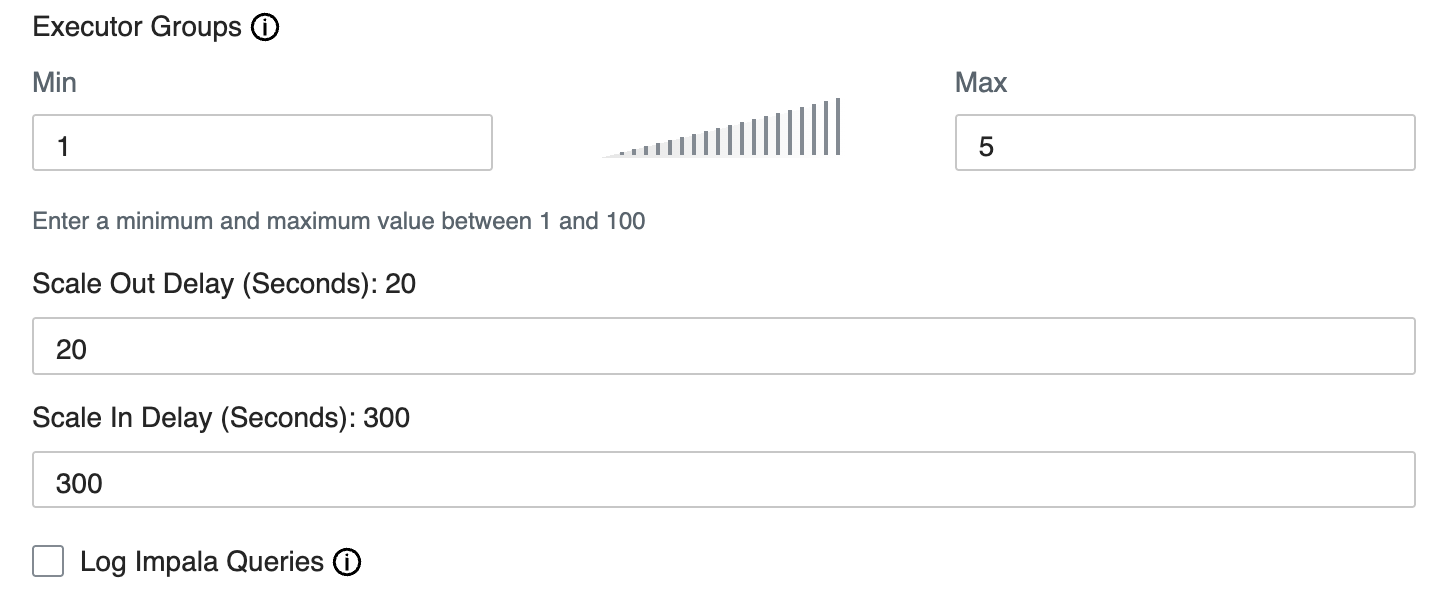Open the Log Impala Queries info tooltip icon
1442x608 pixels.
click(x=347, y=562)
